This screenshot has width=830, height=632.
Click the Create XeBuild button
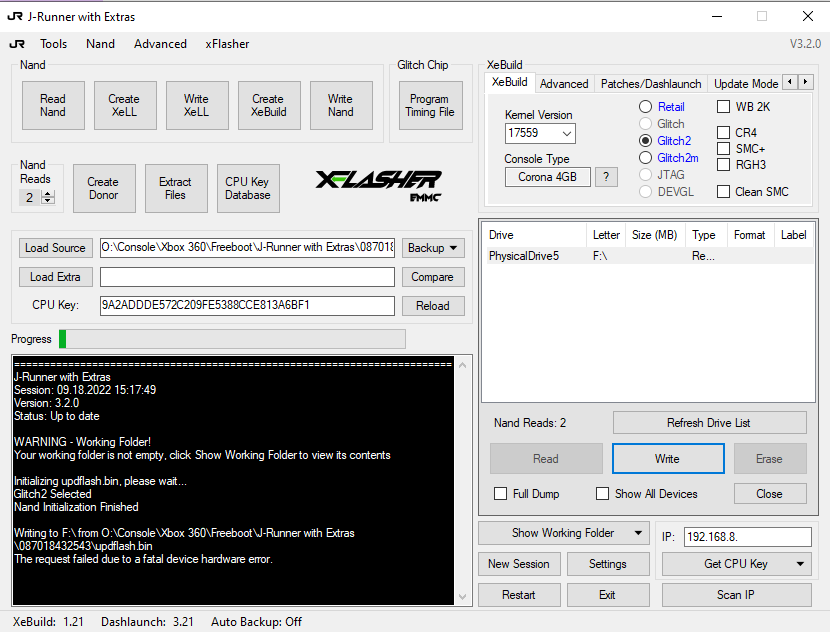tap(269, 105)
